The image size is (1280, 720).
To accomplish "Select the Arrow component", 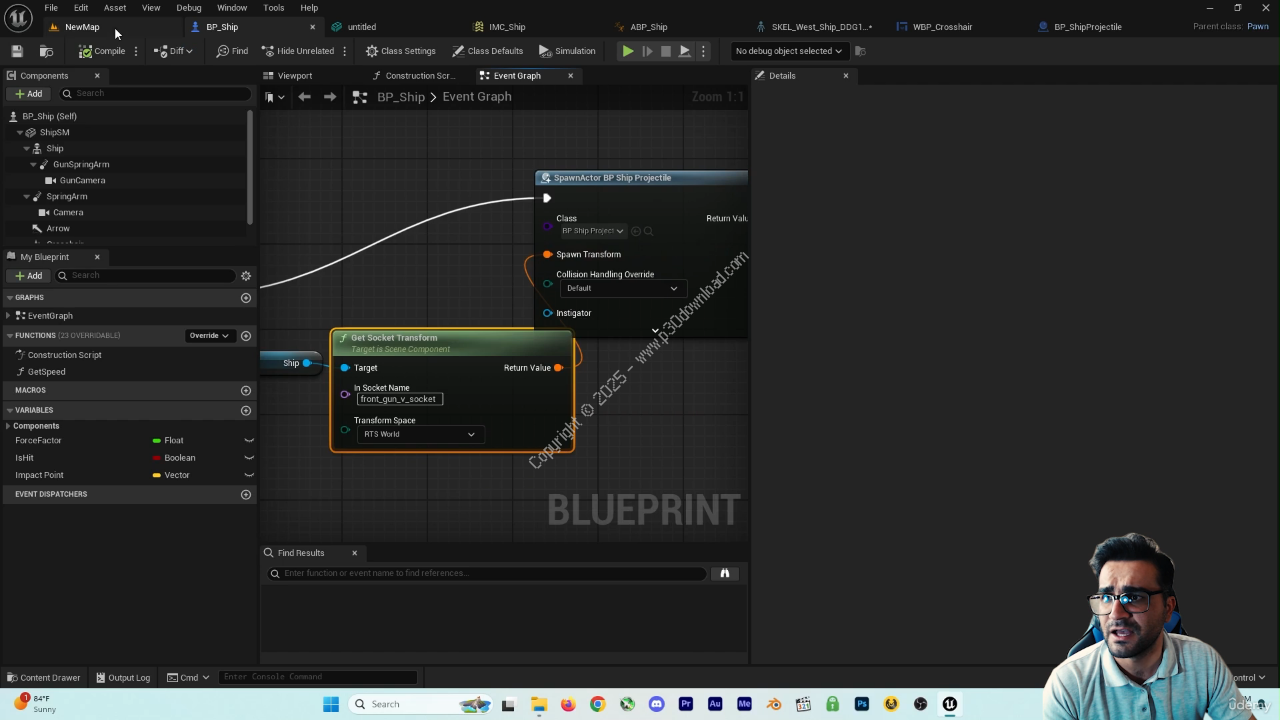I will point(58,228).
